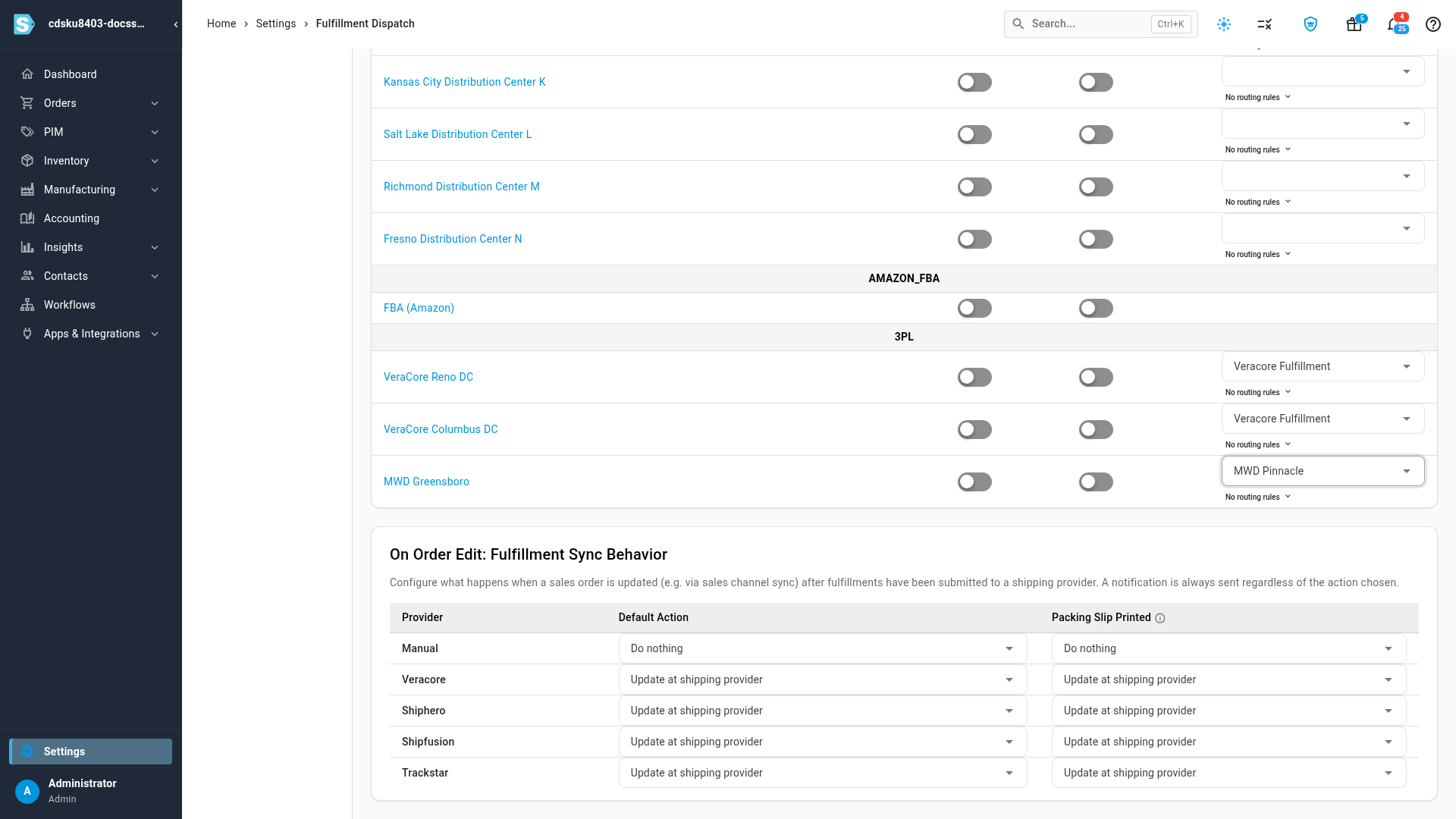Click the Inventory box icon
The height and width of the screenshot is (819, 1456).
point(27,161)
